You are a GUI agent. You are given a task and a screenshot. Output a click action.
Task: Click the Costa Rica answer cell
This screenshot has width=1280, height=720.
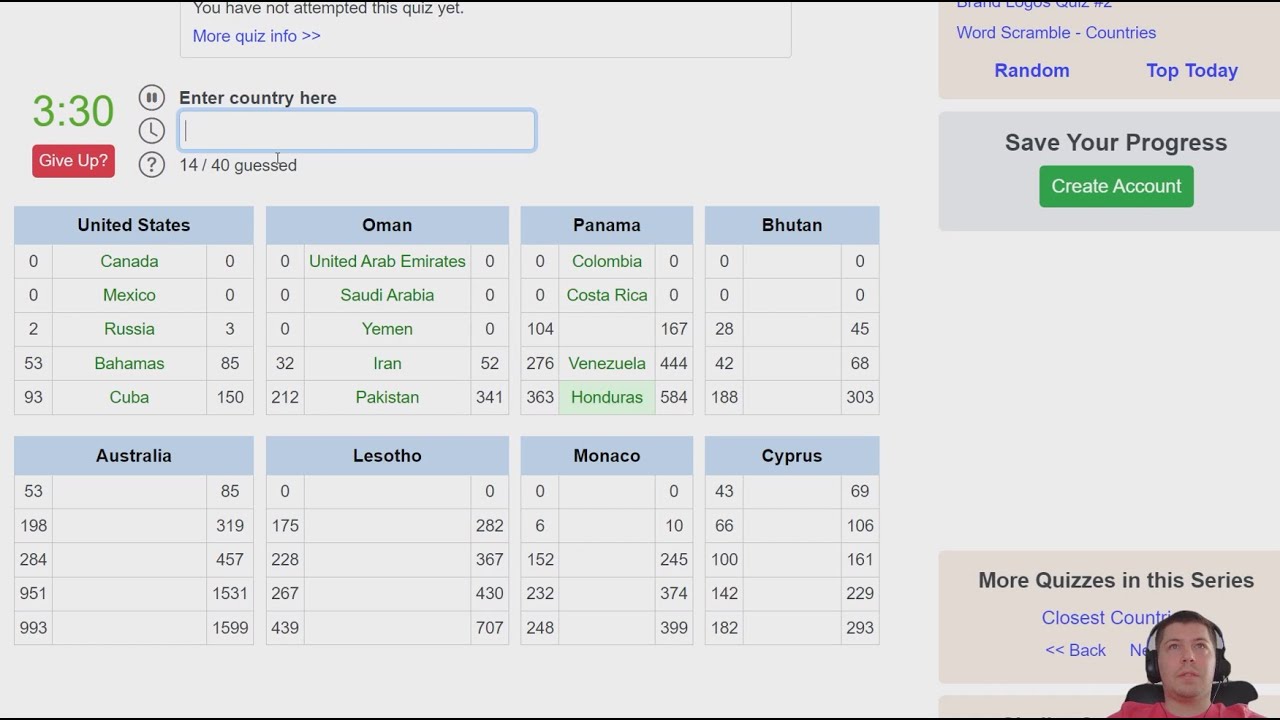pyautogui.click(x=607, y=295)
